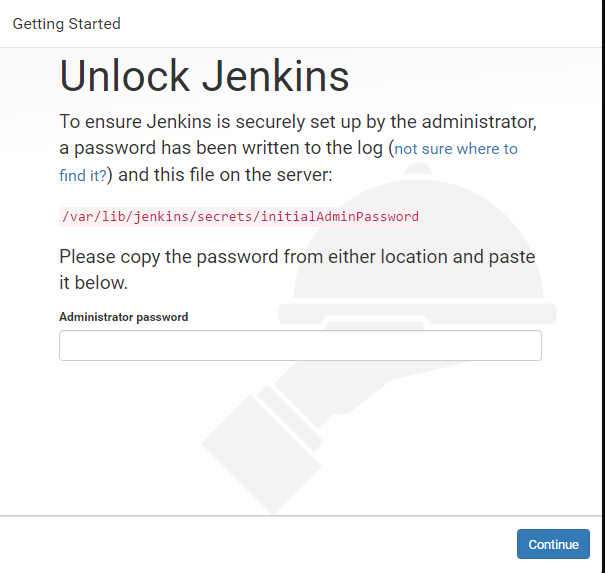The image size is (605, 573).
Task: Click the word "Jenkins" in the large heading
Action: coord(279,76)
